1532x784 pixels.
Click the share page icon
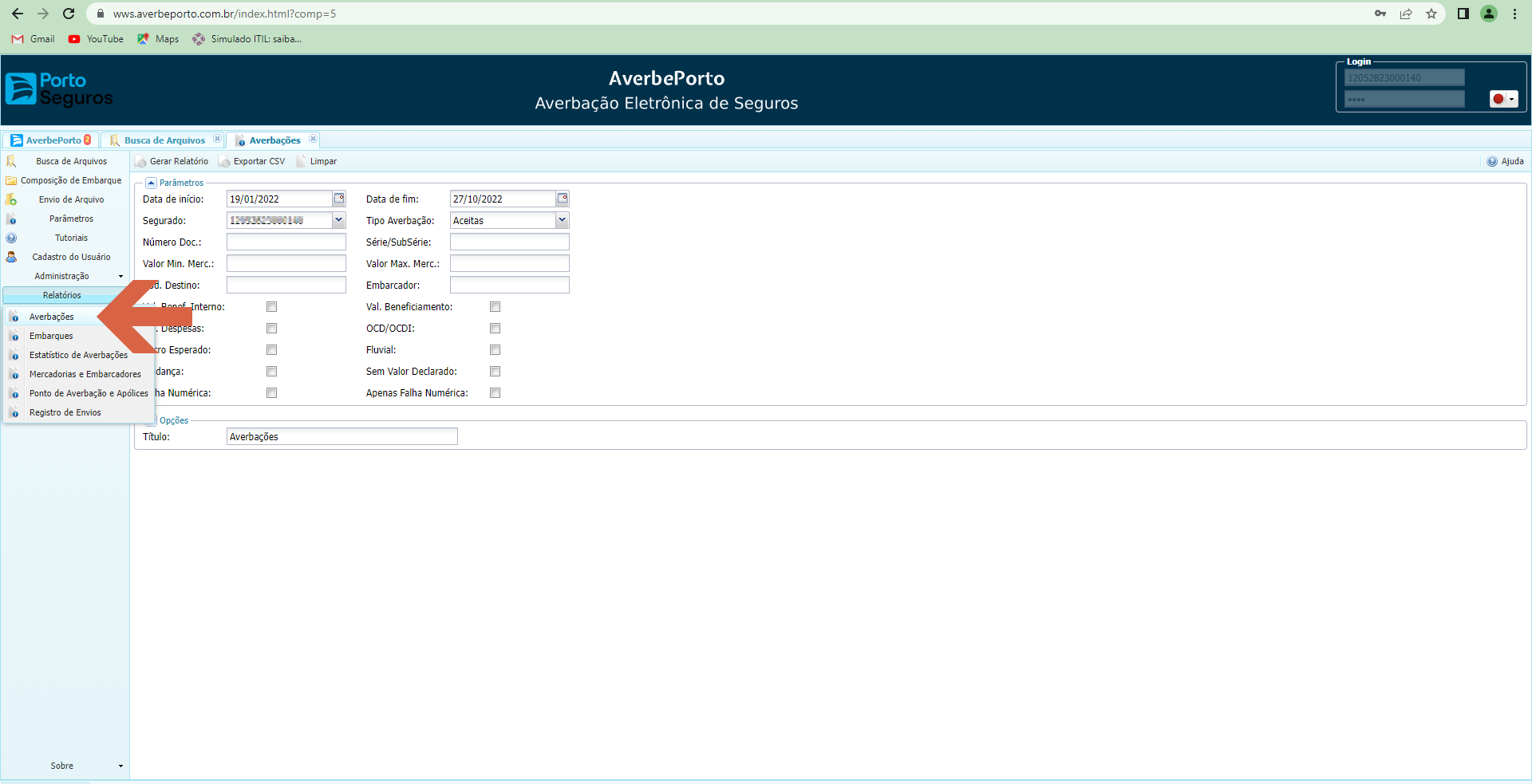(x=1406, y=14)
